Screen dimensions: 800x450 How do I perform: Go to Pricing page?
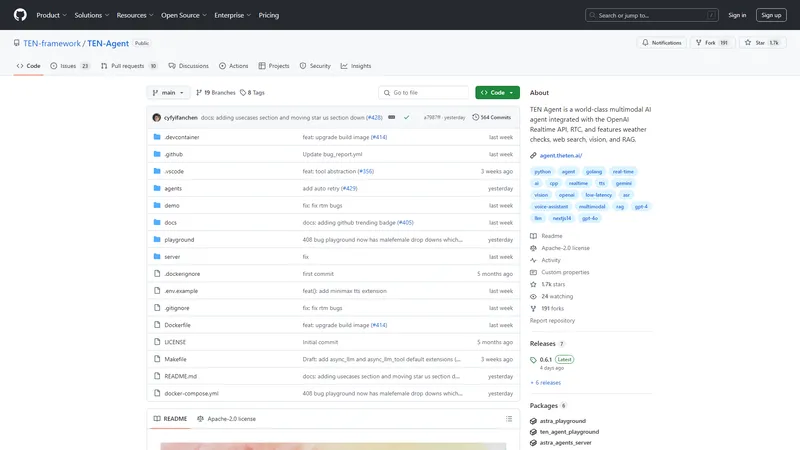pos(268,15)
